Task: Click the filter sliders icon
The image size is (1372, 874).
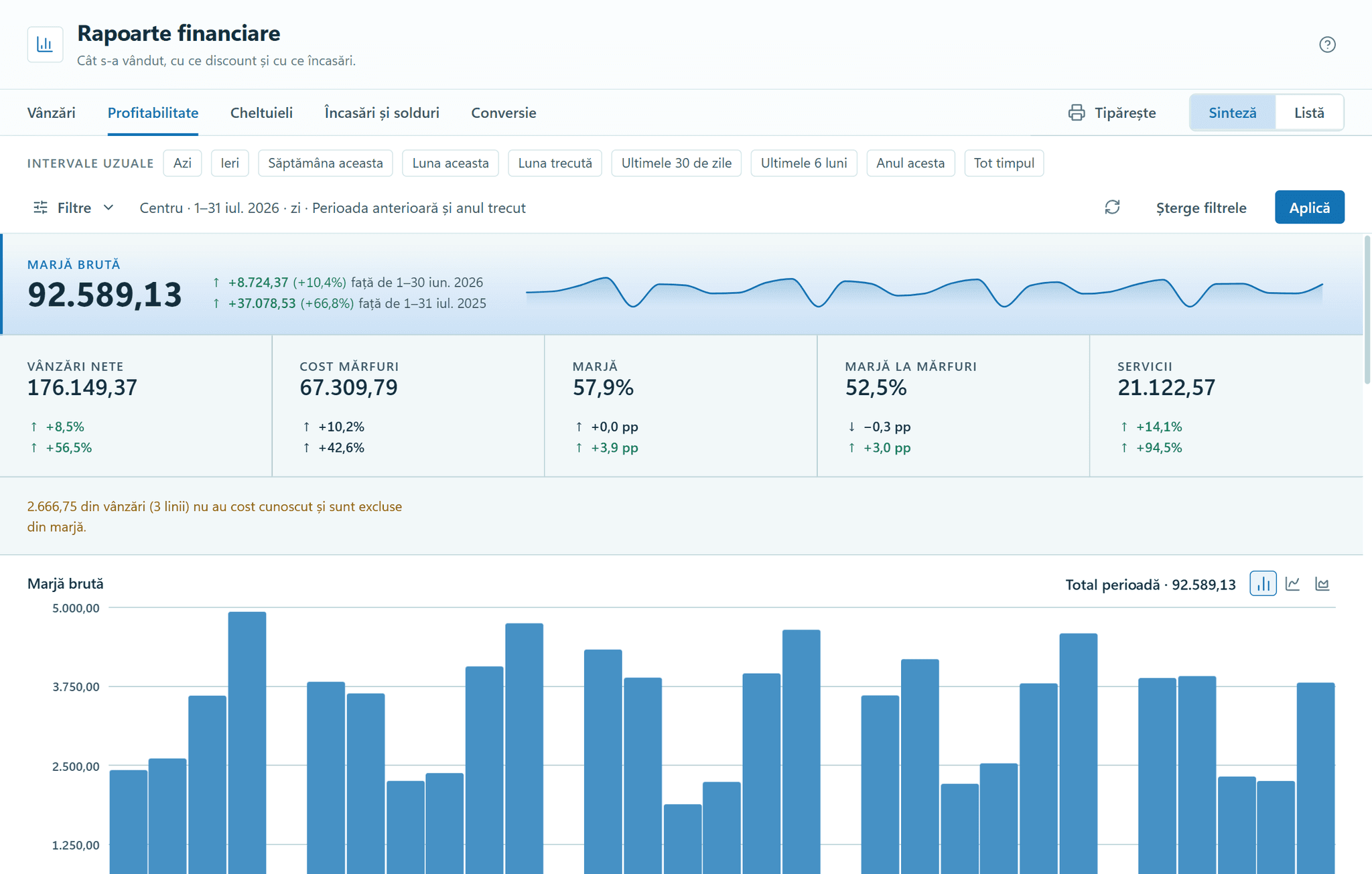Action: 41,208
